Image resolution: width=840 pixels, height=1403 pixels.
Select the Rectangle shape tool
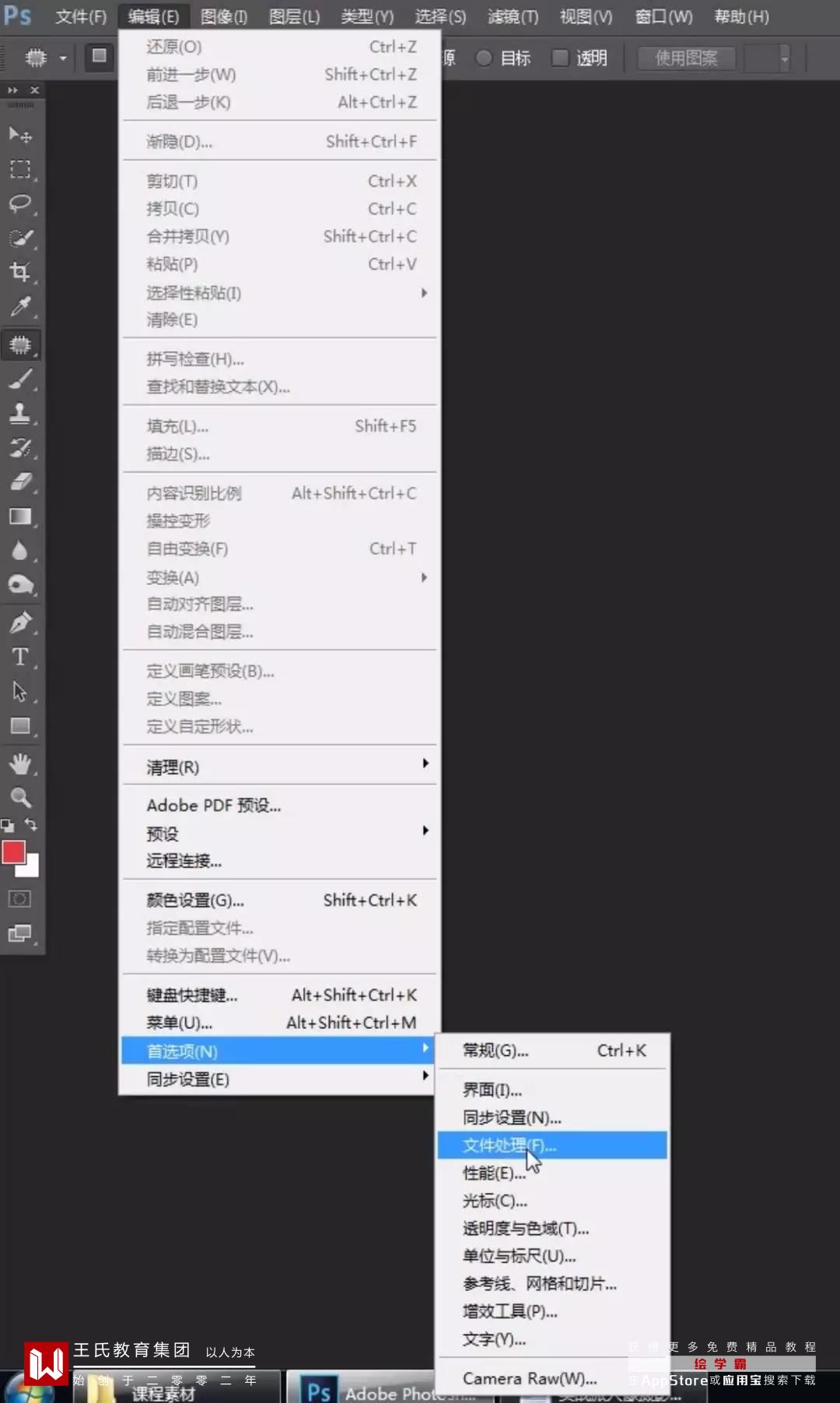(x=20, y=726)
